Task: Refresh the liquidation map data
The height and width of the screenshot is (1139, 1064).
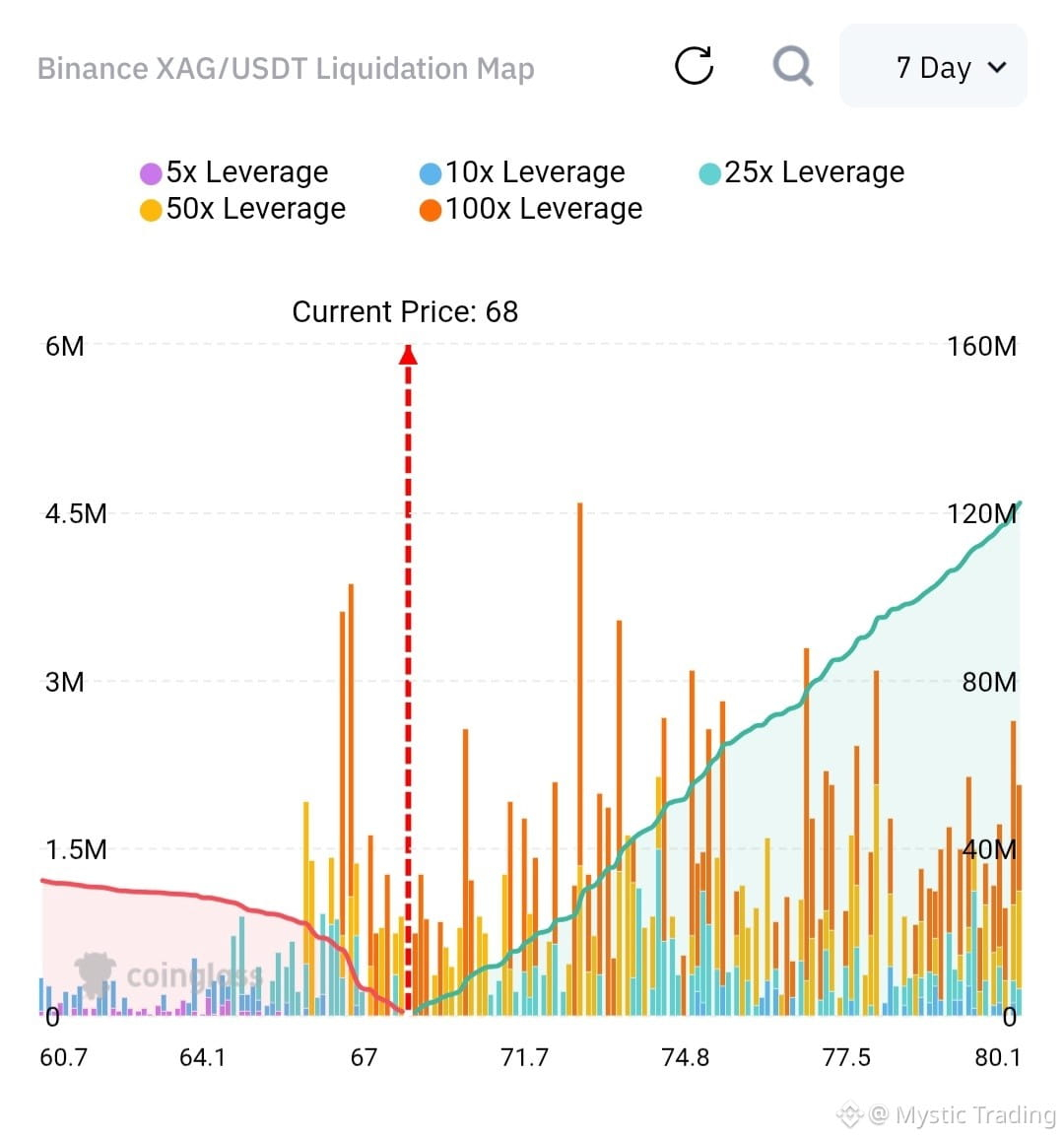Action: [x=694, y=66]
